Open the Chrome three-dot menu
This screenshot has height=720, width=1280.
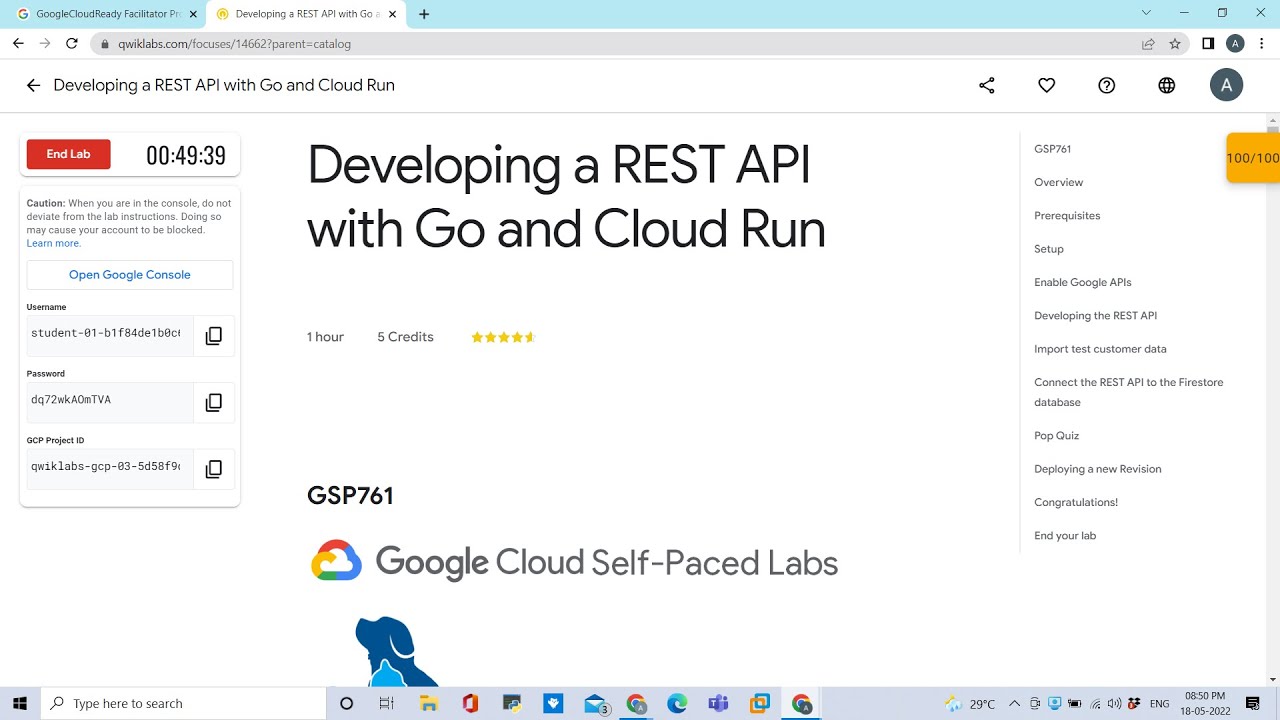(x=1261, y=44)
